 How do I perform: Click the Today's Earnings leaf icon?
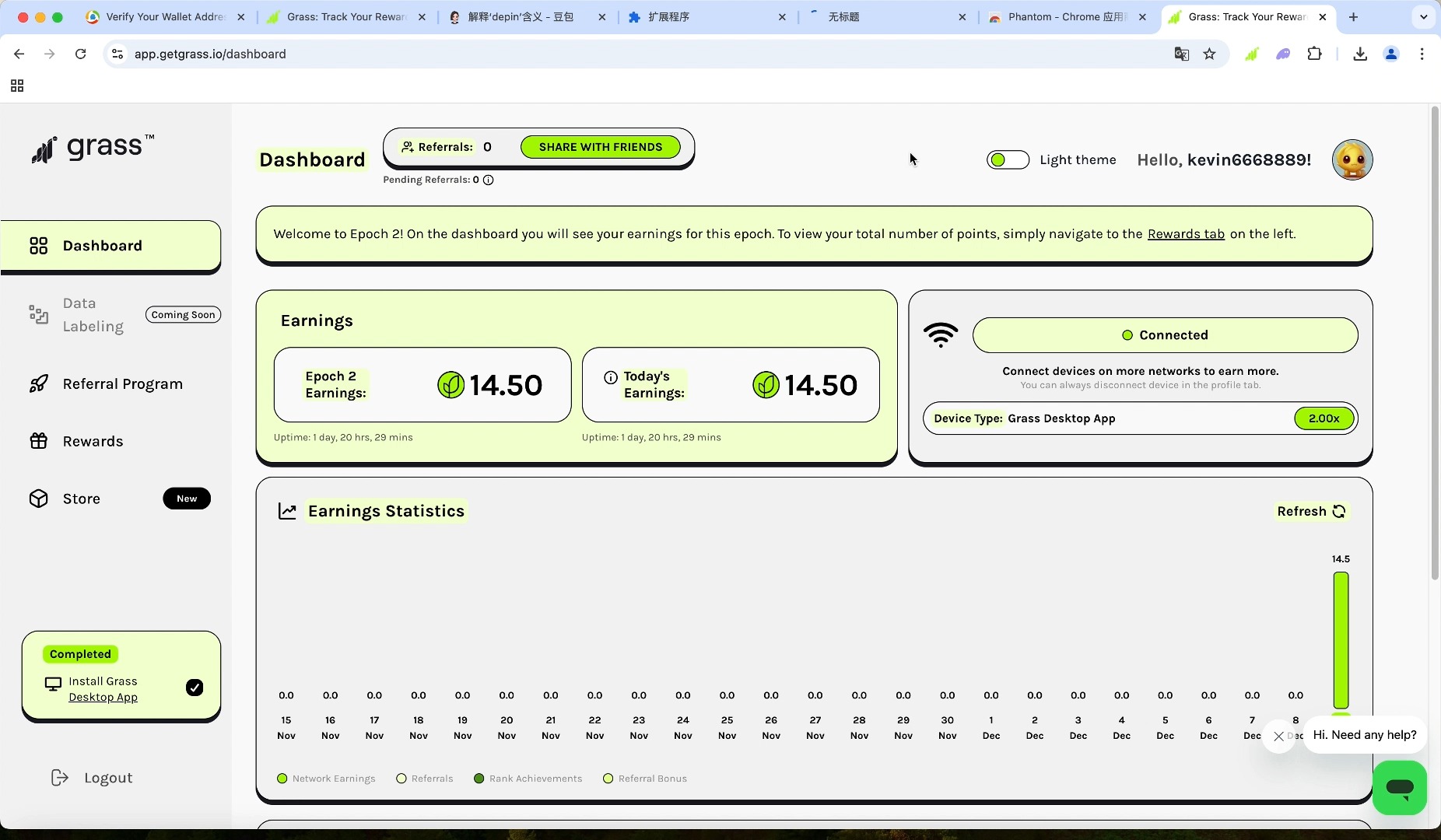[766, 385]
